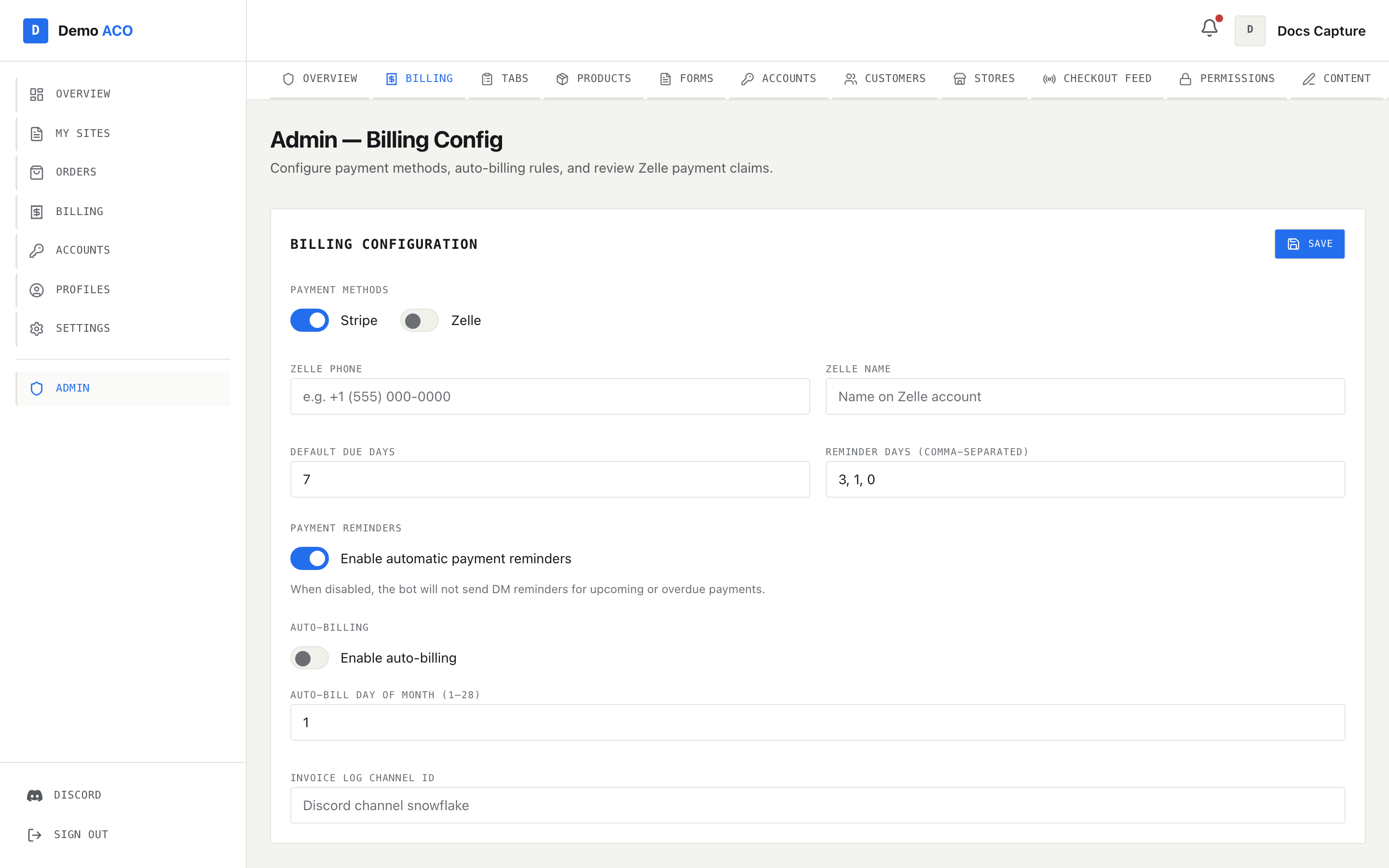Click the Auto-Bill Day of Month field
The width and height of the screenshot is (1389, 868).
817,723
